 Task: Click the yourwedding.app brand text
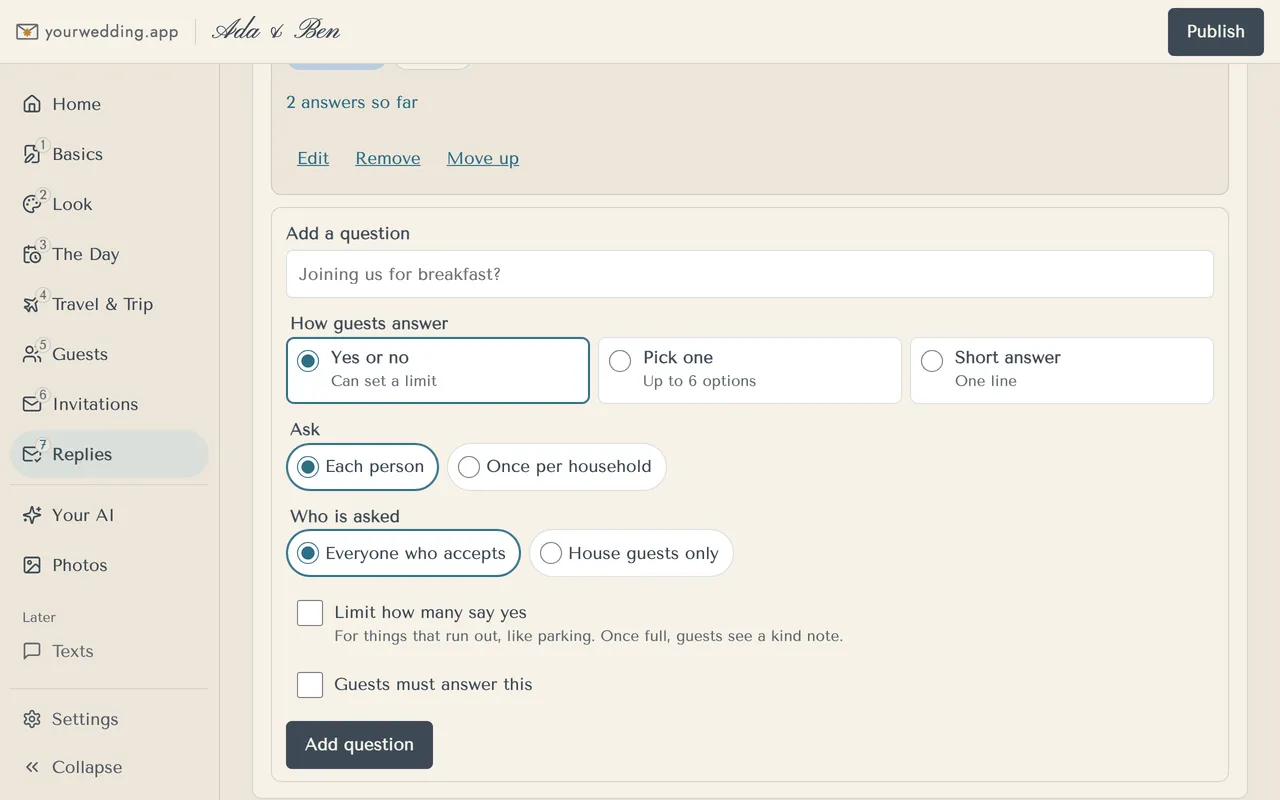coord(111,32)
